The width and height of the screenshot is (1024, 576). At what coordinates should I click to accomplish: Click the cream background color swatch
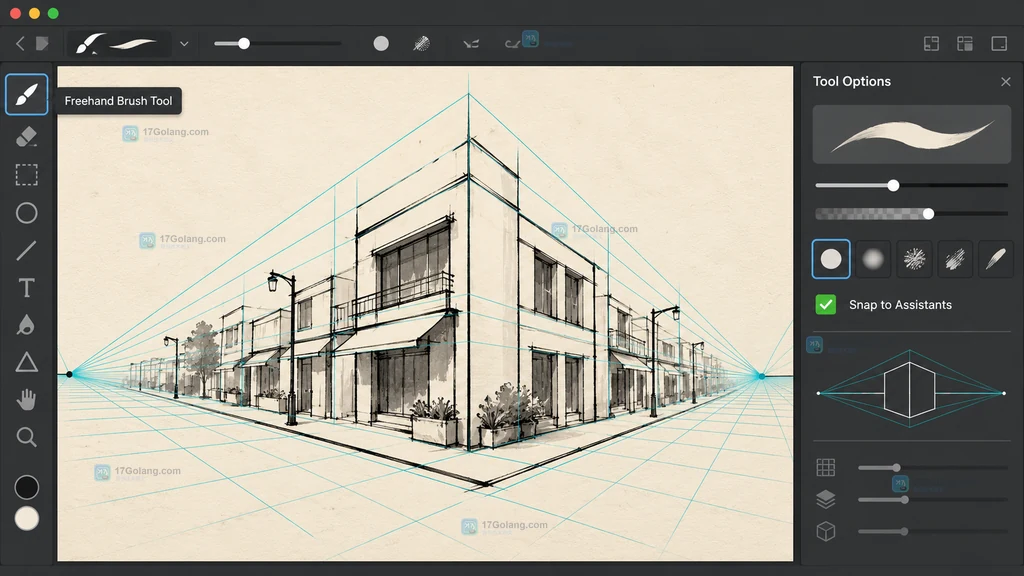pos(27,519)
